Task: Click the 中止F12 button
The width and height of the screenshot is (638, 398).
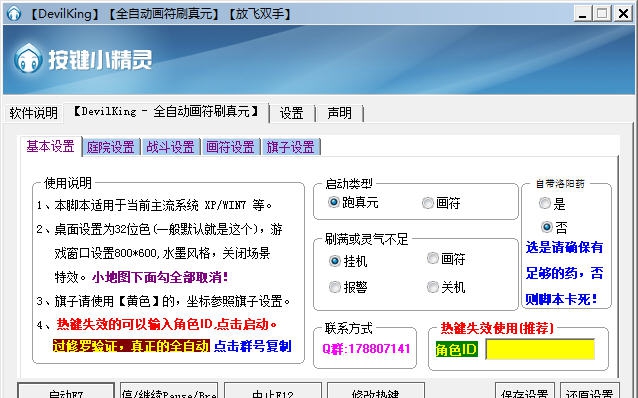Action: tap(273, 391)
